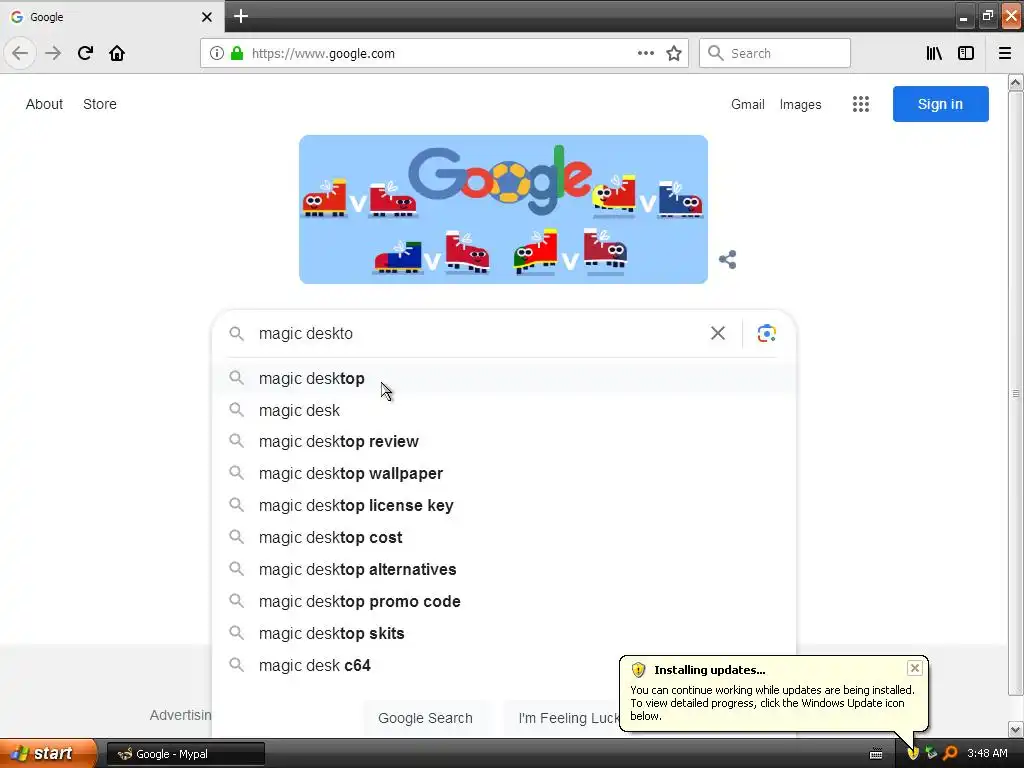1024x768 pixels.
Task: Click the forward navigation arrow
Action: click(x=53, y=53)
